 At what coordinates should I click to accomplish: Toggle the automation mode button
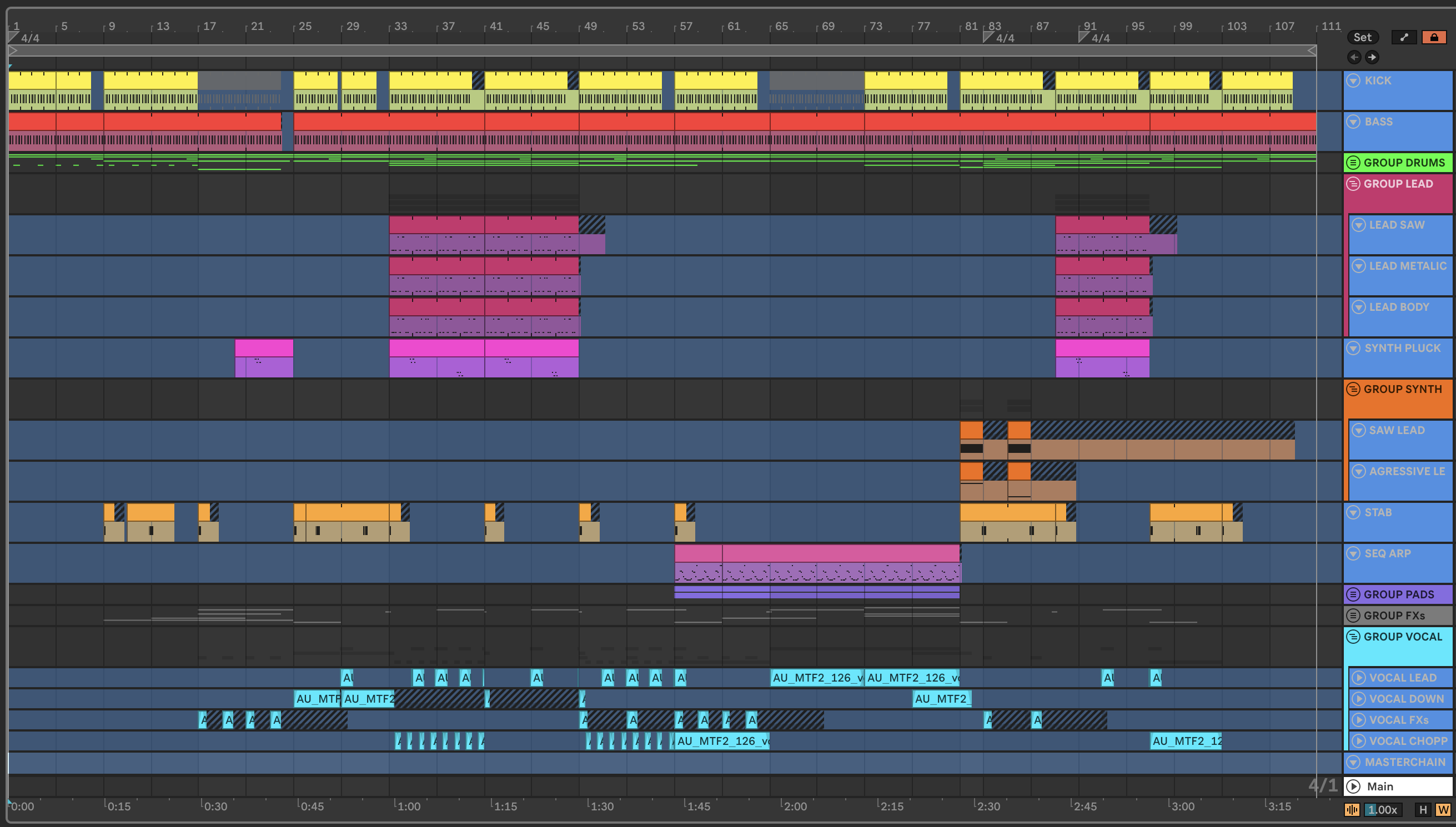pyautogui.click(x=1404, y=38)
